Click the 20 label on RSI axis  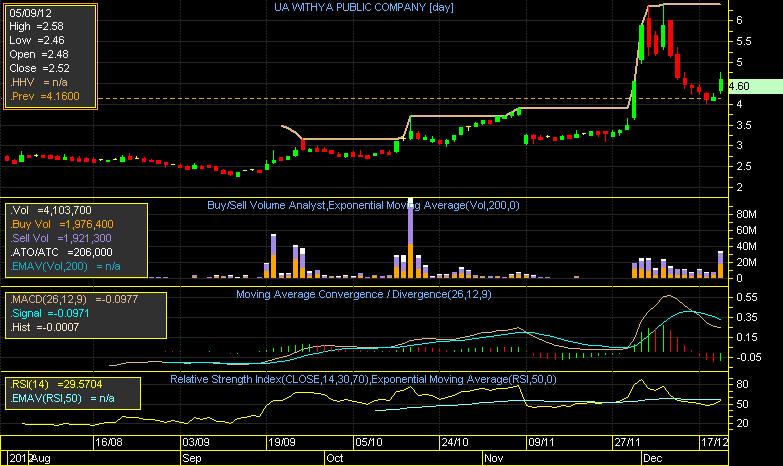[743, 423]
